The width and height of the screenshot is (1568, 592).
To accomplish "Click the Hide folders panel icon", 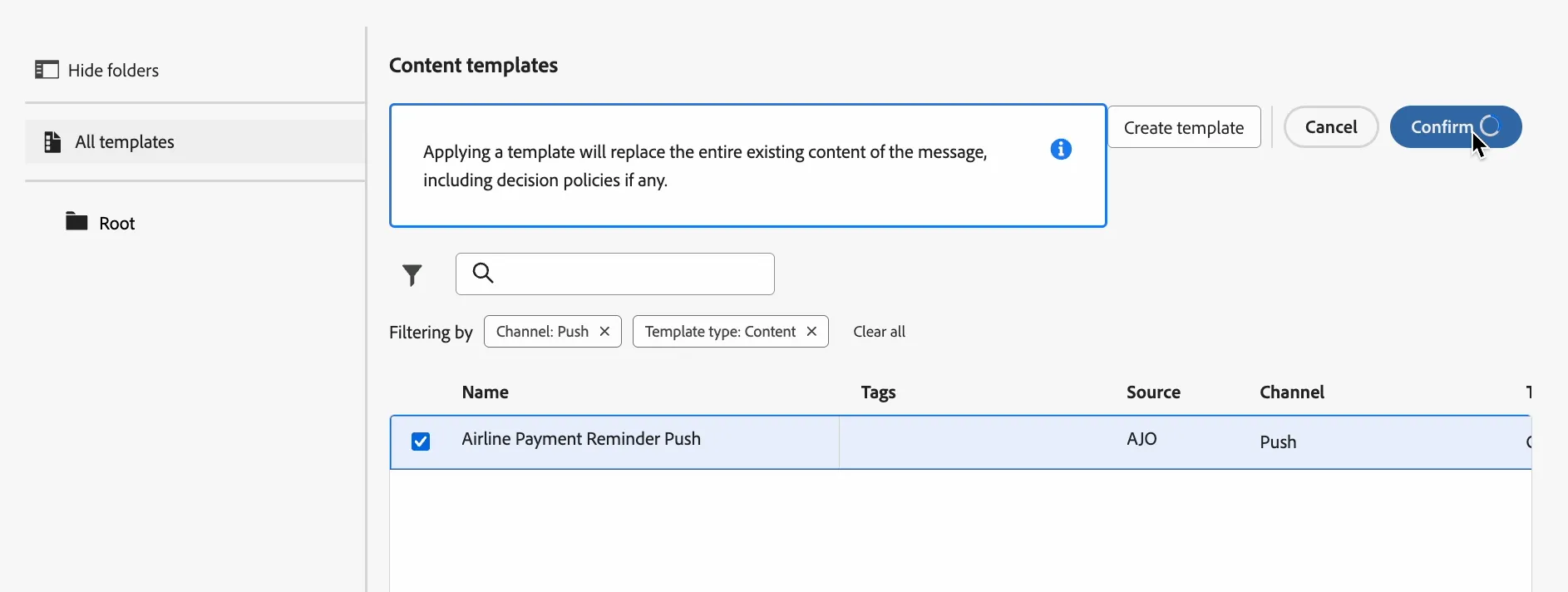I will click(47, 70).
